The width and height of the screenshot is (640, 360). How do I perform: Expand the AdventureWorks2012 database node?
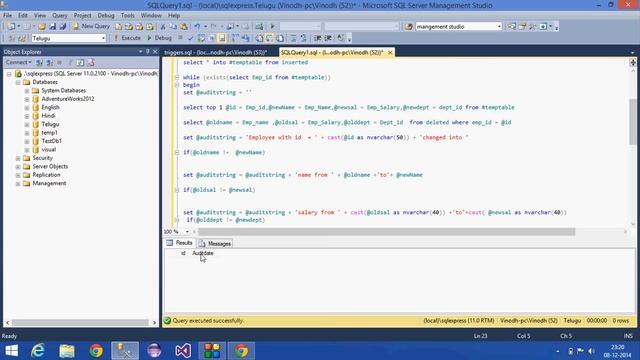[x=27, y=99]
